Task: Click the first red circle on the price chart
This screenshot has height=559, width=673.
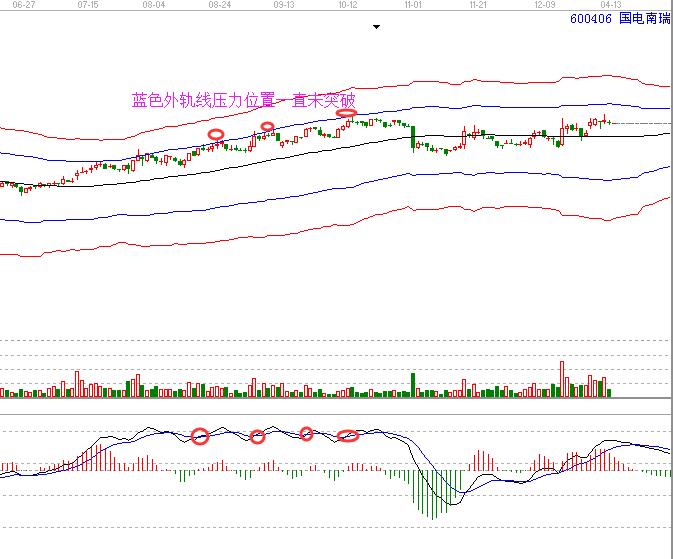Action: [x=215, y=134]
